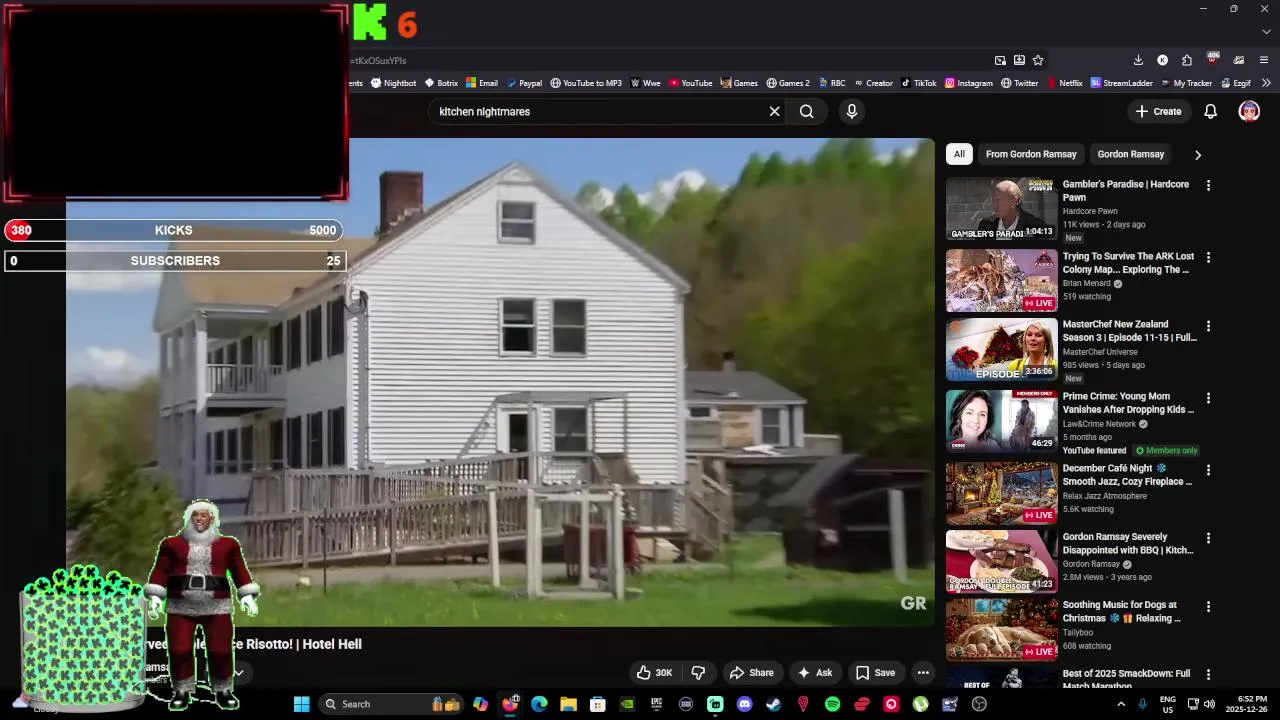Viewport: 1280px width, 720px height.
Task: Open NVIDIA app from taskbar
Action: (627, 704)
